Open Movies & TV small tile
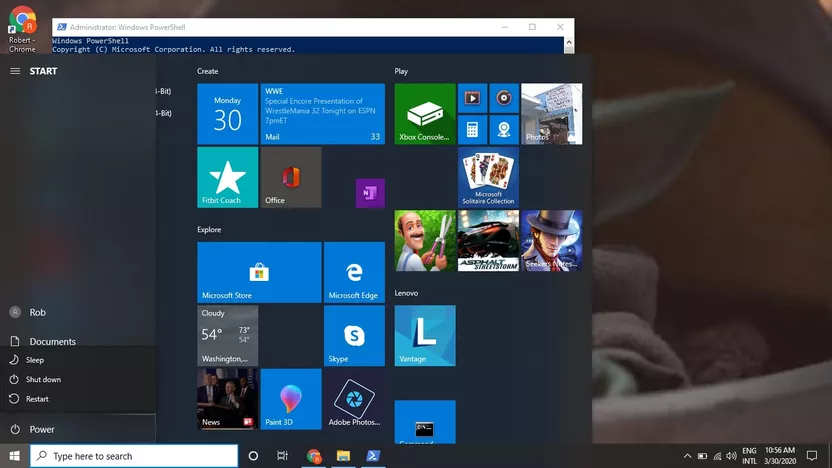The image size is (832, 468). pyautogui.click(x=472, y=98)
